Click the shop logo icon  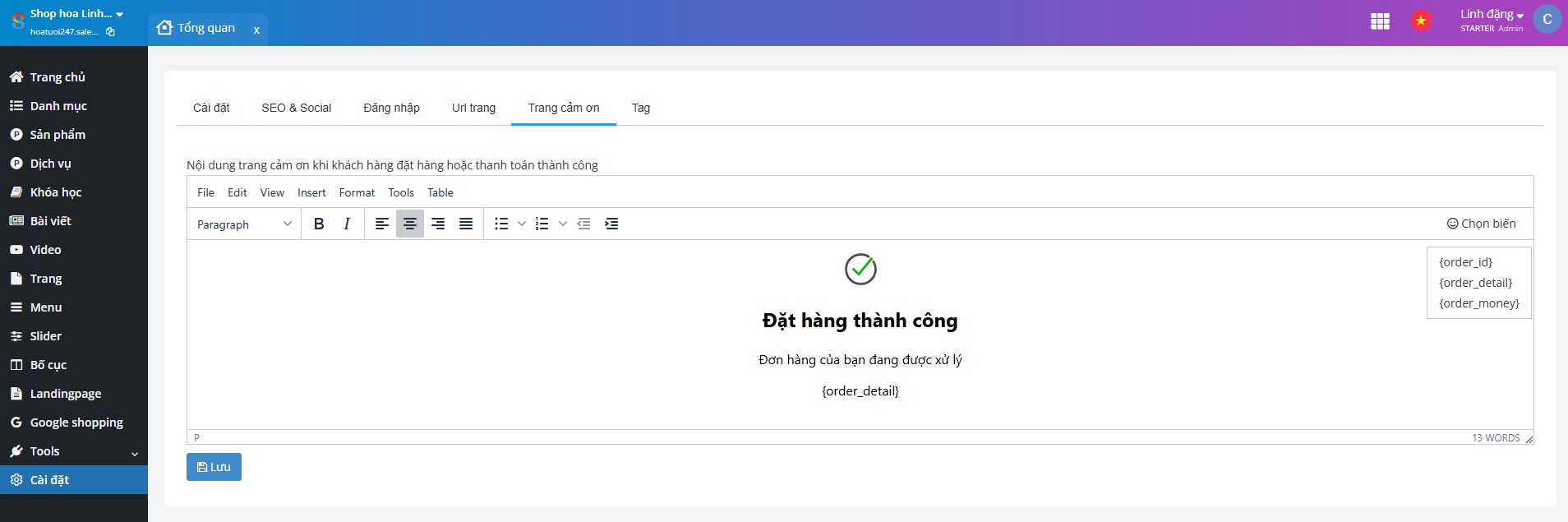[x=17, y=21]
